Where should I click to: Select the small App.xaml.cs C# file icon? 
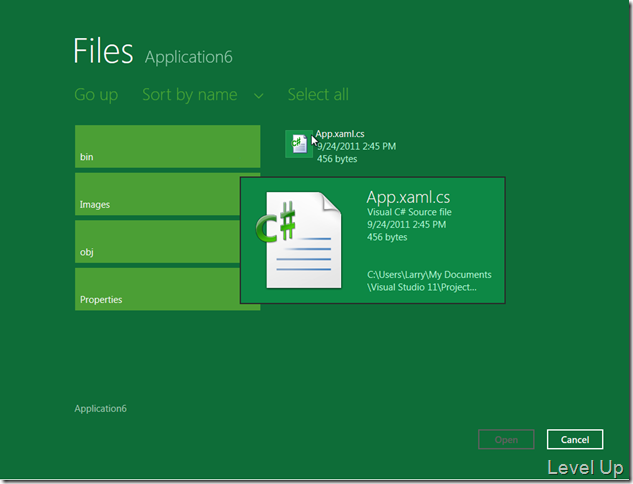[299, 144]
